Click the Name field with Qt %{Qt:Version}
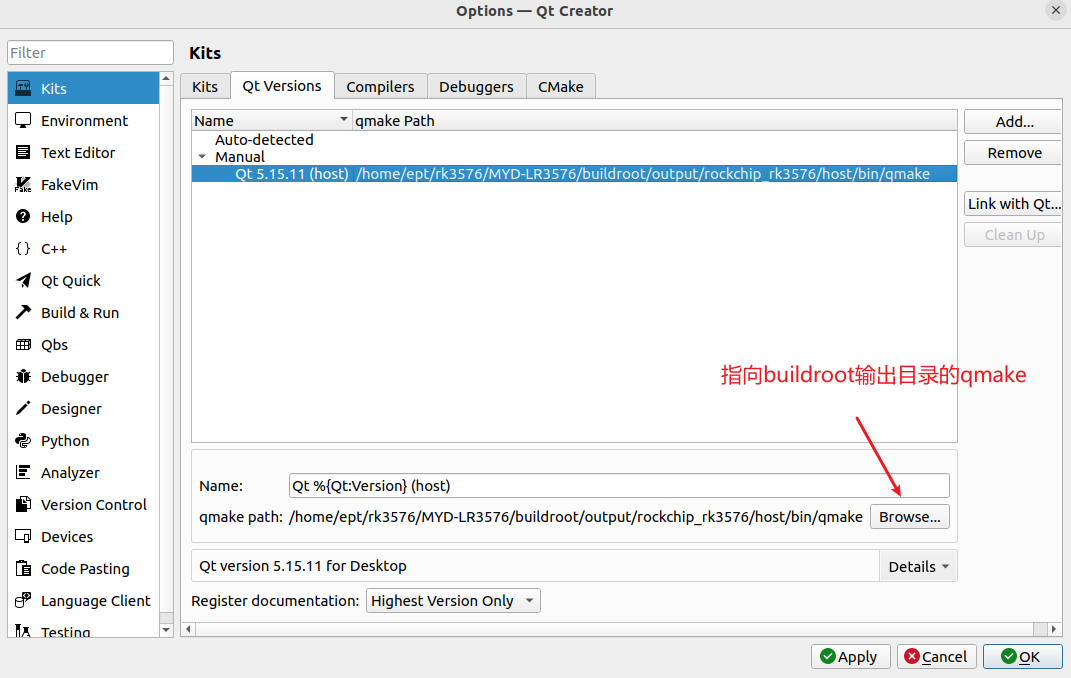This screenshot has width=1071, height=678. [619, 485]
